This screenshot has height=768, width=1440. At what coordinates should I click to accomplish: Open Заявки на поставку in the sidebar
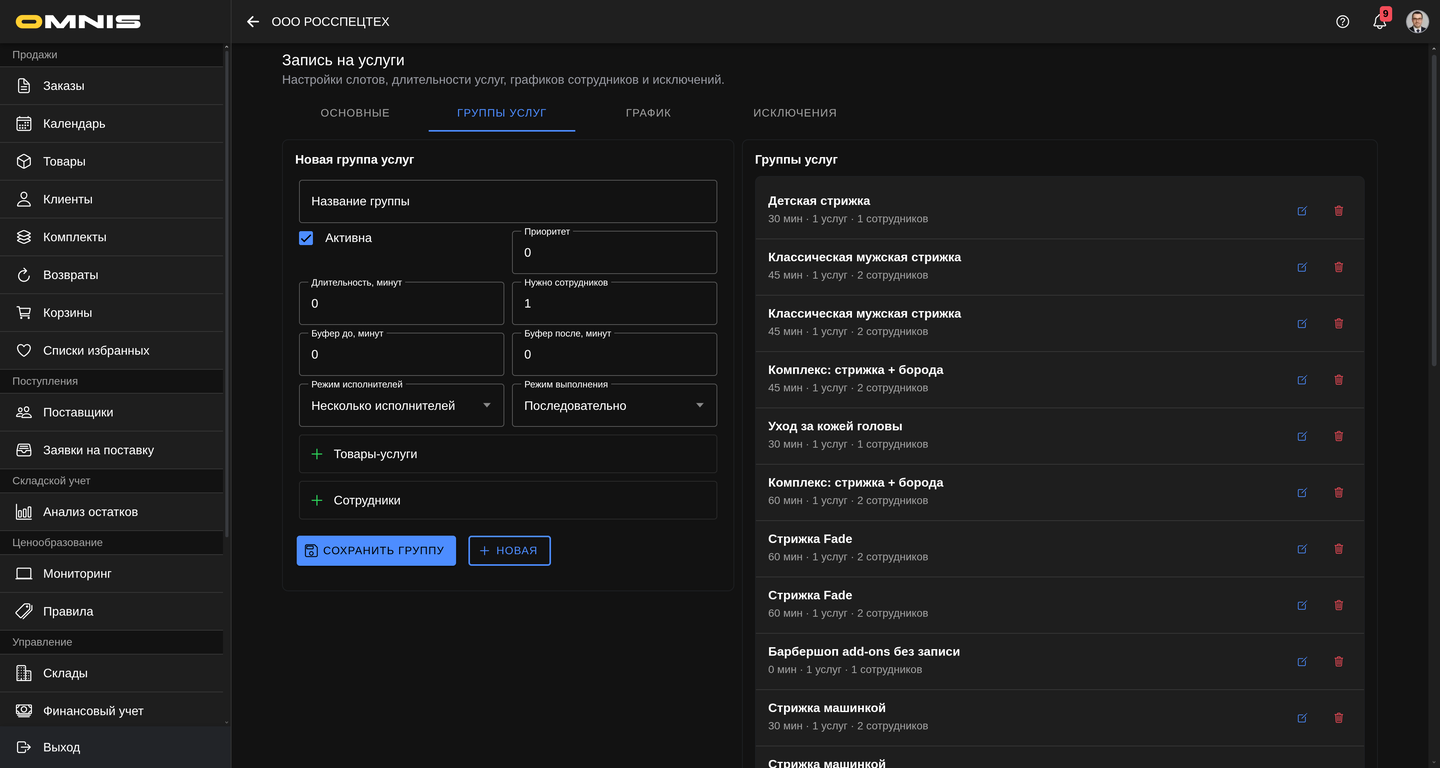112,450
